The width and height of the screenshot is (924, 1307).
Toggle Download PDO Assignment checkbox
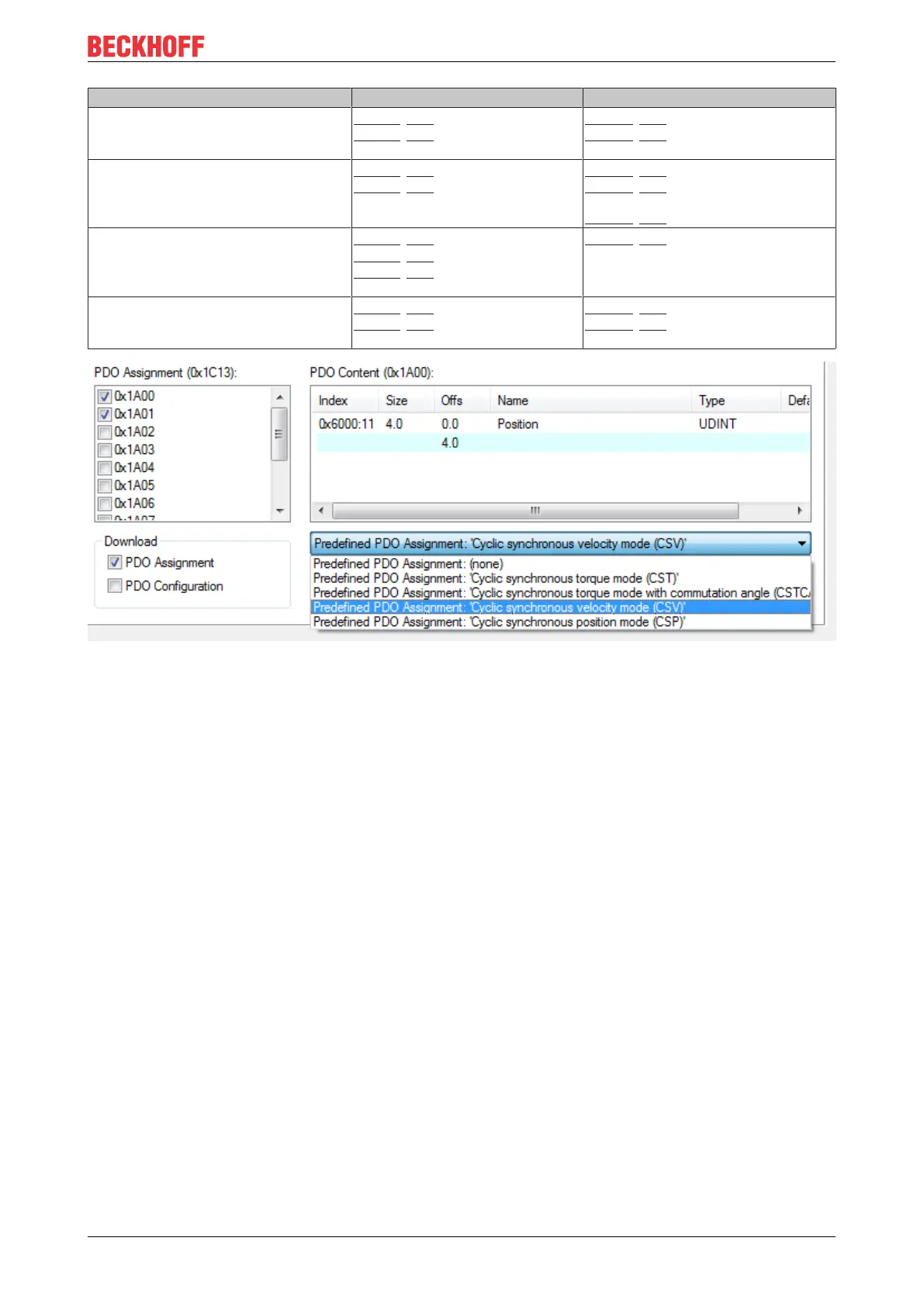pos(115,563)
